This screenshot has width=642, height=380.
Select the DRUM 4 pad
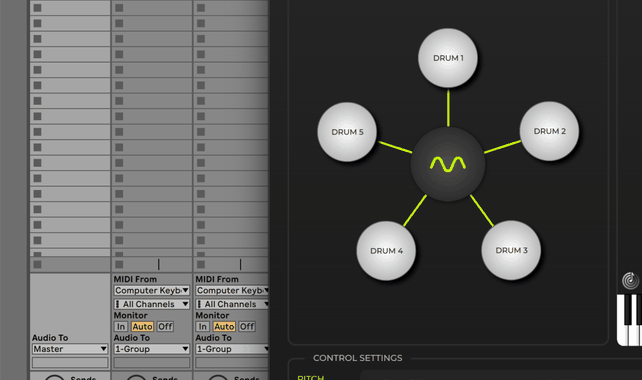[x=386, y=251]
